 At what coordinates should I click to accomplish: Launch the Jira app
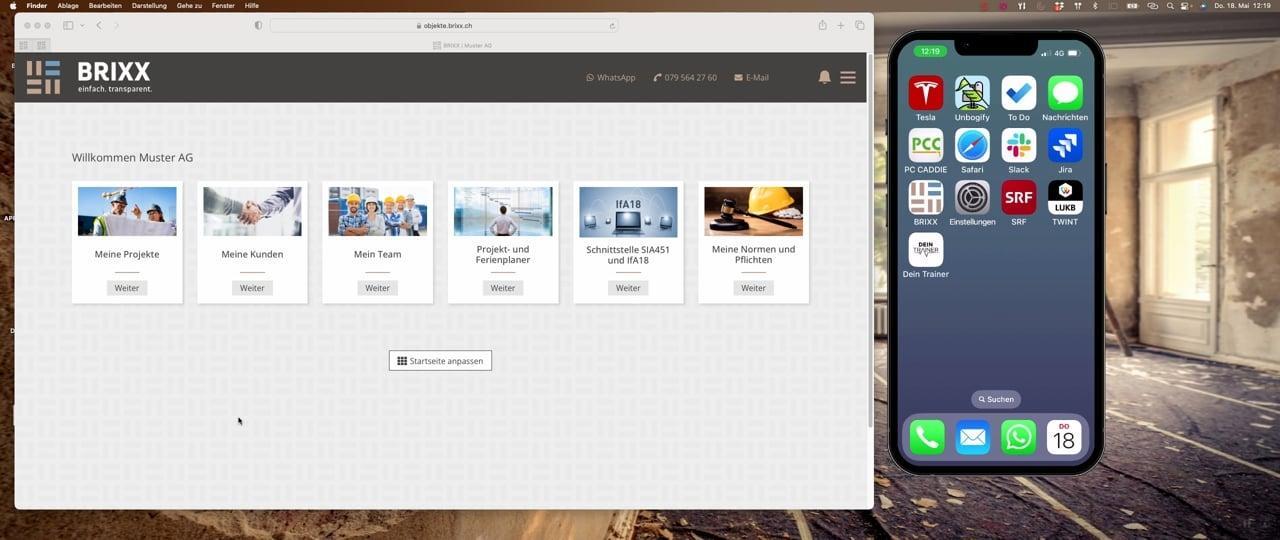pos(1065,145)
